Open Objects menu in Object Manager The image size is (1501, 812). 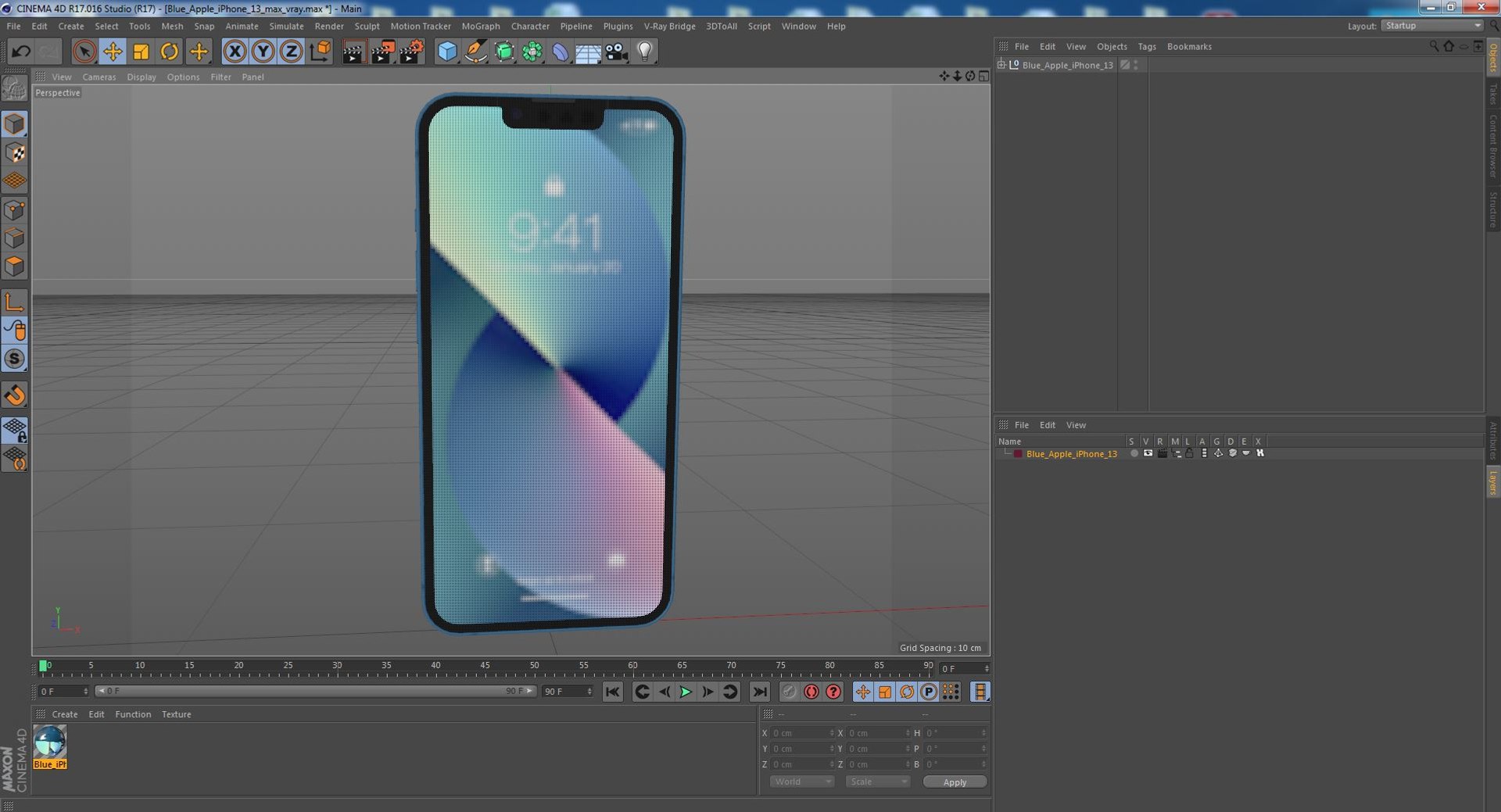click(1112, 47)
